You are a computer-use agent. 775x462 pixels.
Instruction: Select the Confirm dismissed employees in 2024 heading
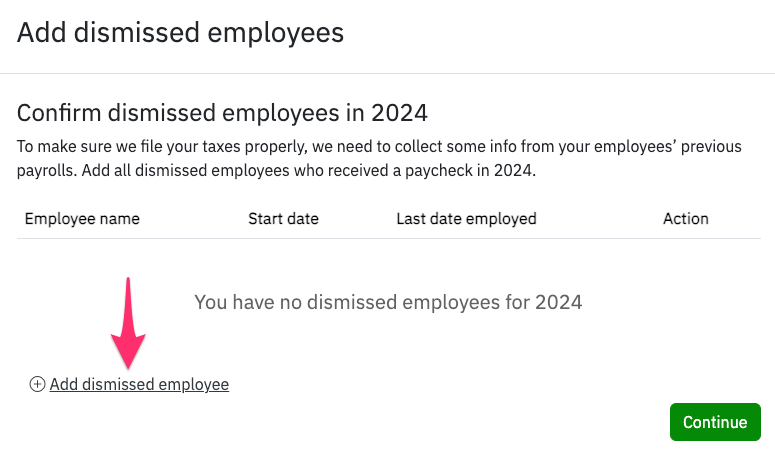222,112
